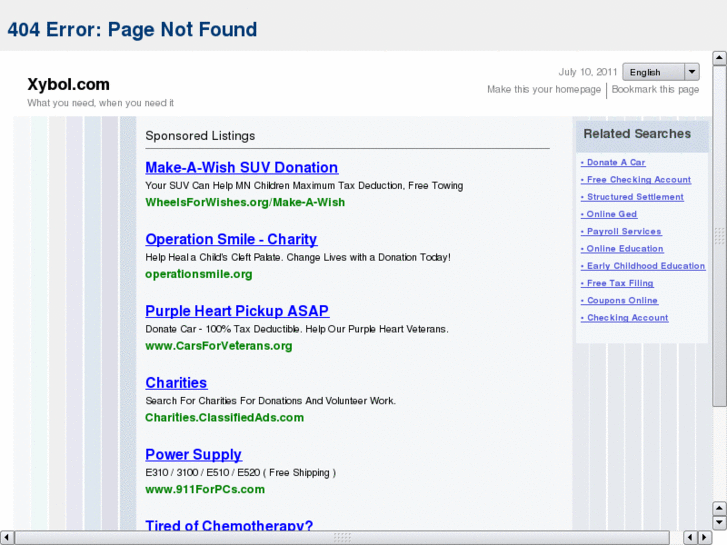Click Make this your homepage link
This screenshot has width=727, height=545.
[544, 89]
